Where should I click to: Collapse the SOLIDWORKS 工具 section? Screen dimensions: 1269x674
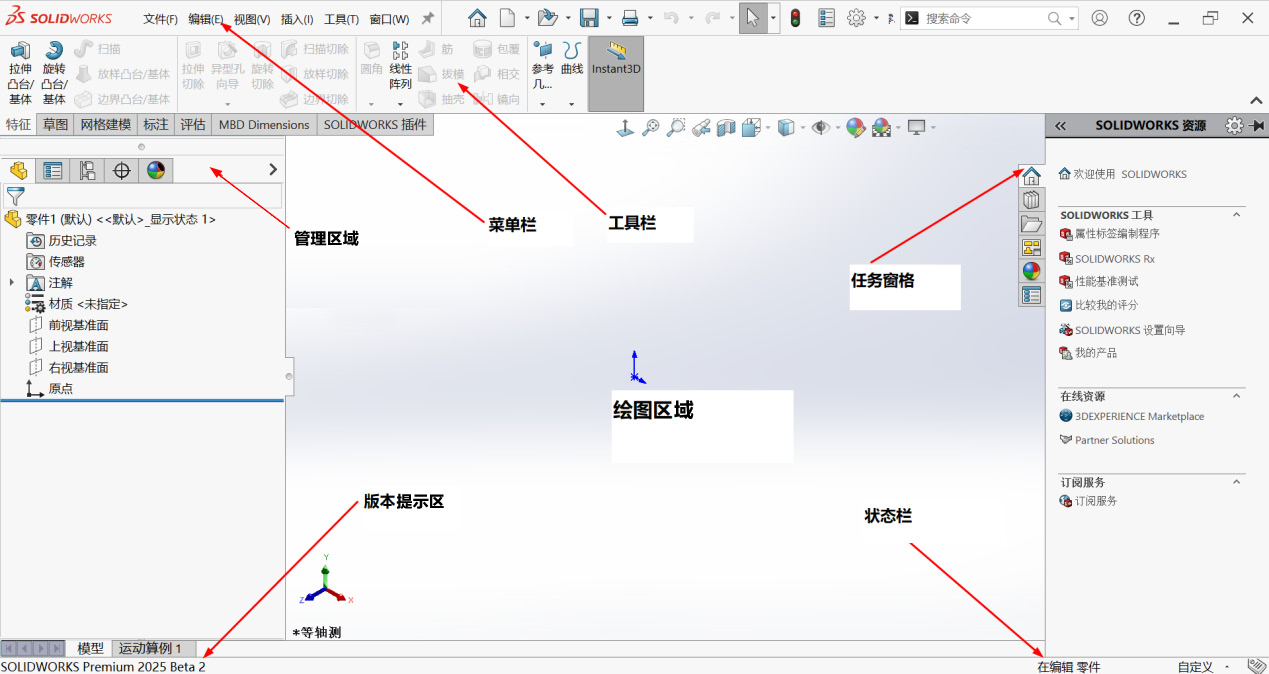[x=1236, y=215]
